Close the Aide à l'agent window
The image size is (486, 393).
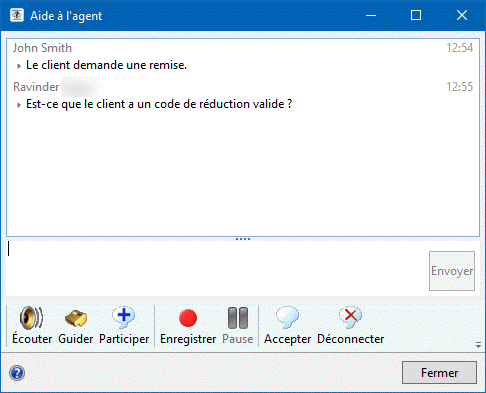pyautogui.click(x=462, y=15)
